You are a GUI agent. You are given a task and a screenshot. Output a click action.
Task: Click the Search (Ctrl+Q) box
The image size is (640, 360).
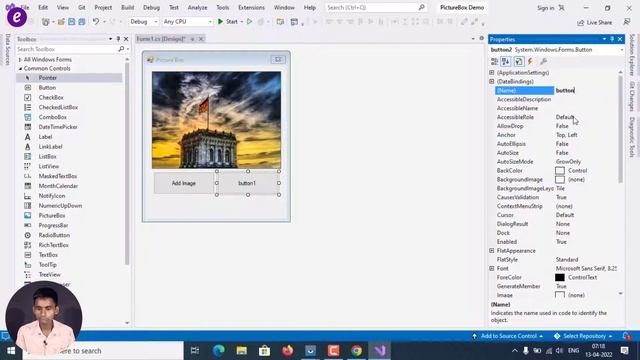coord(376,7)
